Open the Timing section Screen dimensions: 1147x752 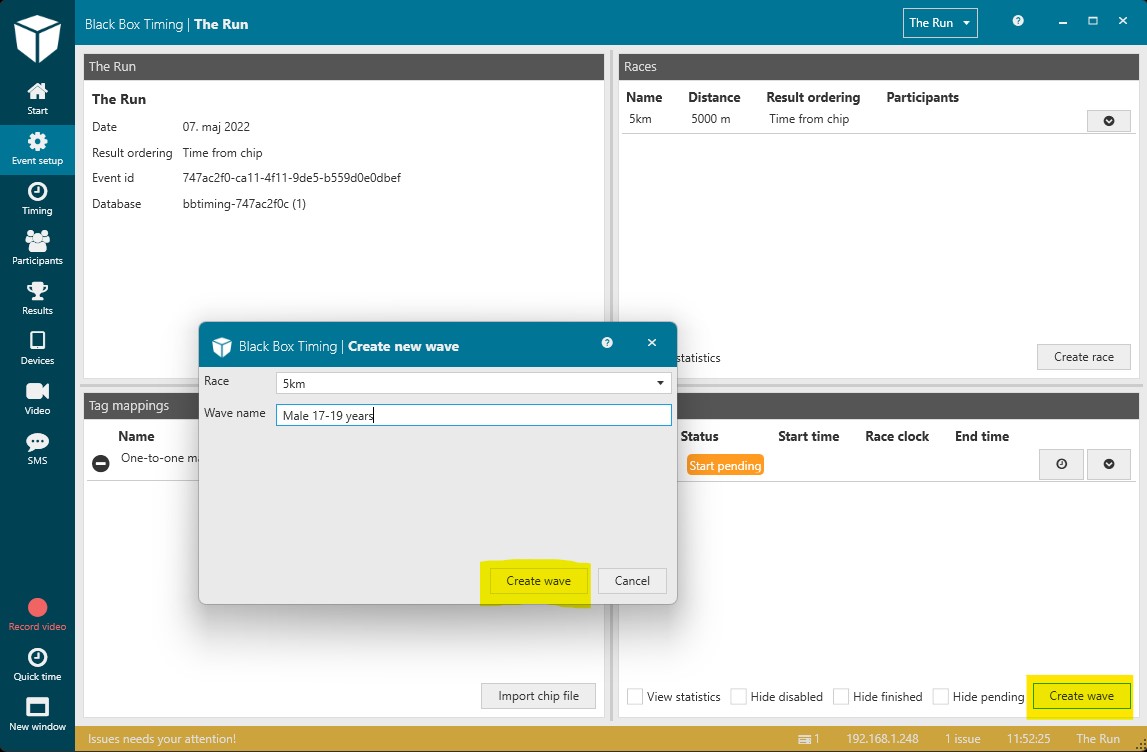tap(37, 199)
